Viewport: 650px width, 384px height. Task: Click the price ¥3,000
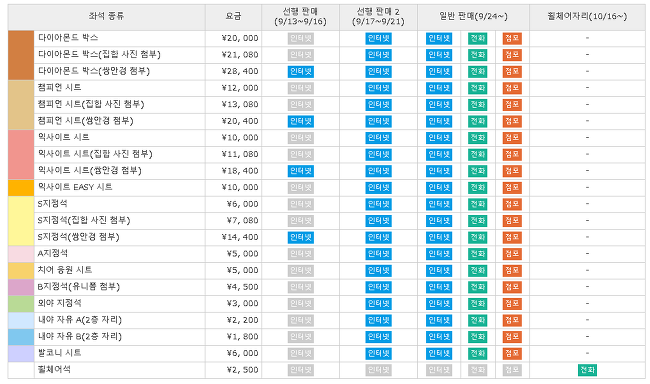coord(242,304)
